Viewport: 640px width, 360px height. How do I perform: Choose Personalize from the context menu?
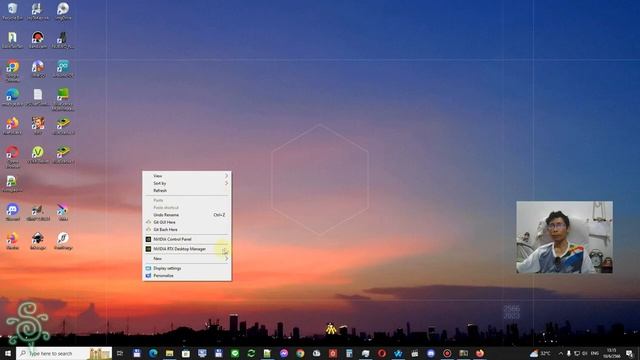pyautogui.click(x=187, y=276)
